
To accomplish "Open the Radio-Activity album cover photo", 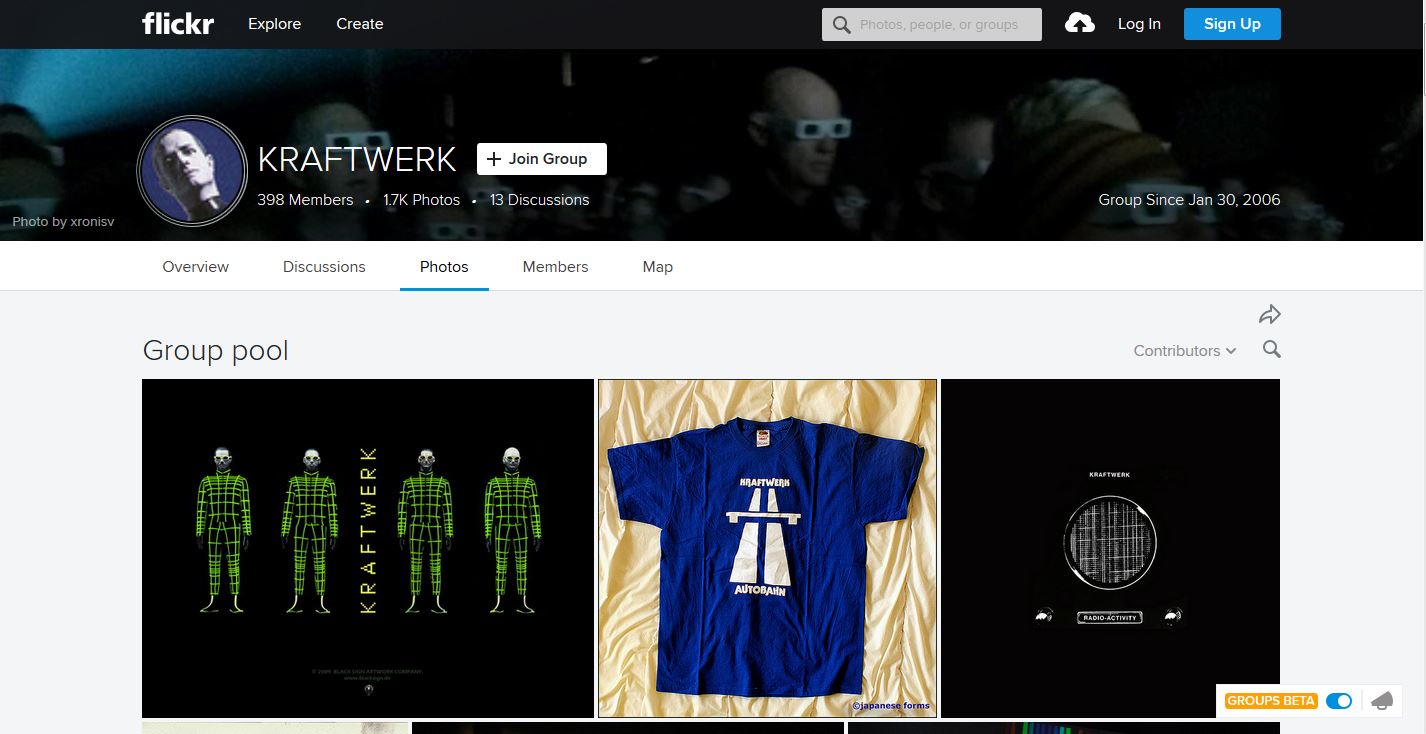I will pos(1110,548).
